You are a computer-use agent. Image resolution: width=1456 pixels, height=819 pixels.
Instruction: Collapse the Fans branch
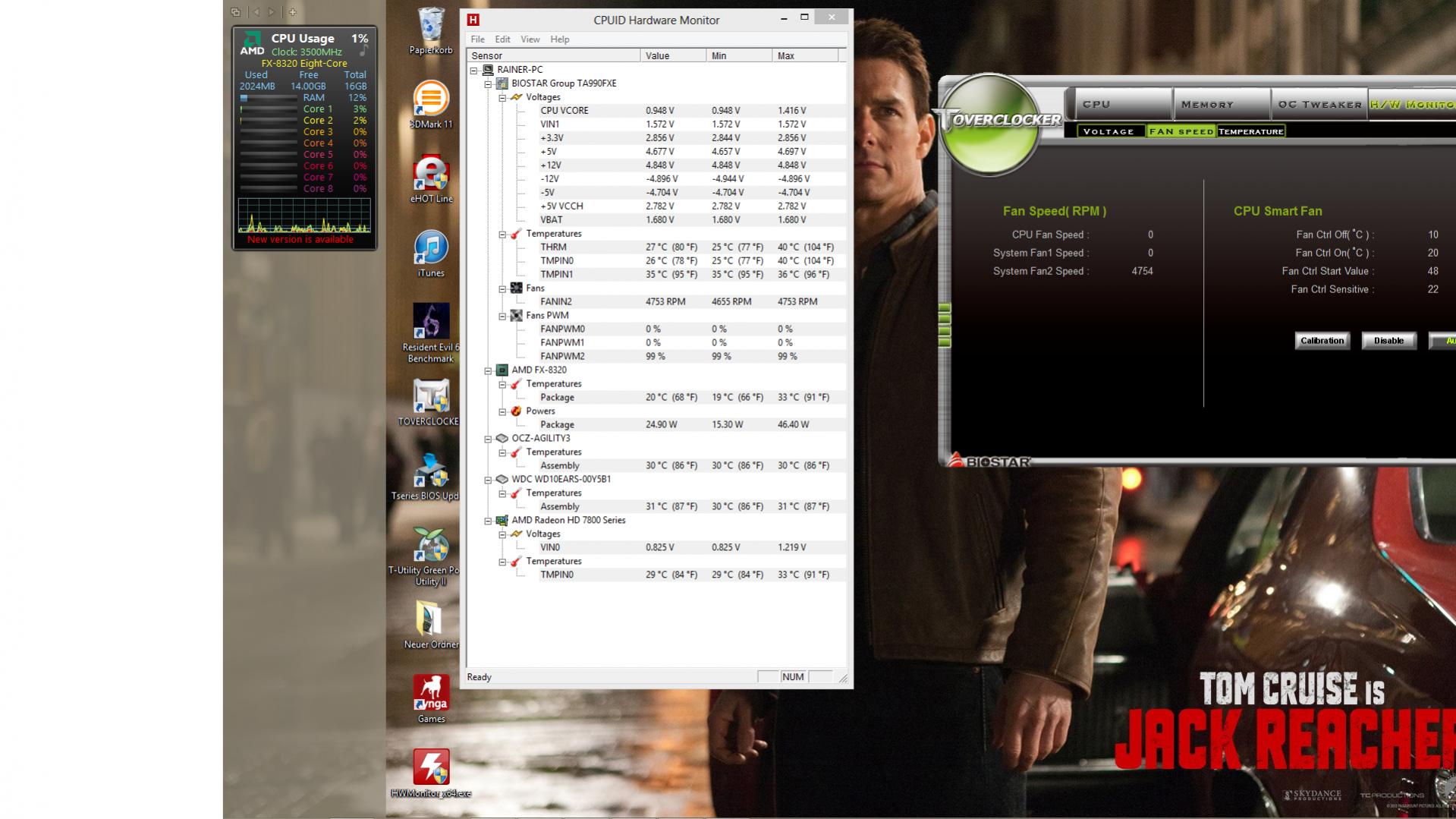[x=502, y=288]
